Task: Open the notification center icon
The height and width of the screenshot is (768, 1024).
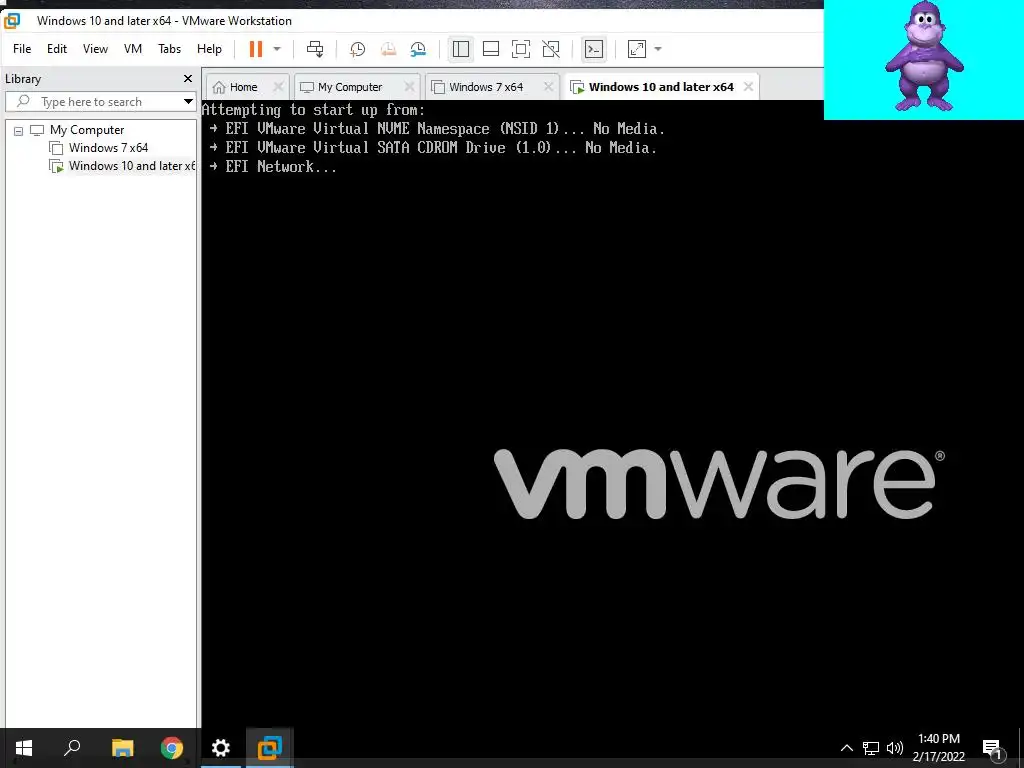Action: pos(992,748)
